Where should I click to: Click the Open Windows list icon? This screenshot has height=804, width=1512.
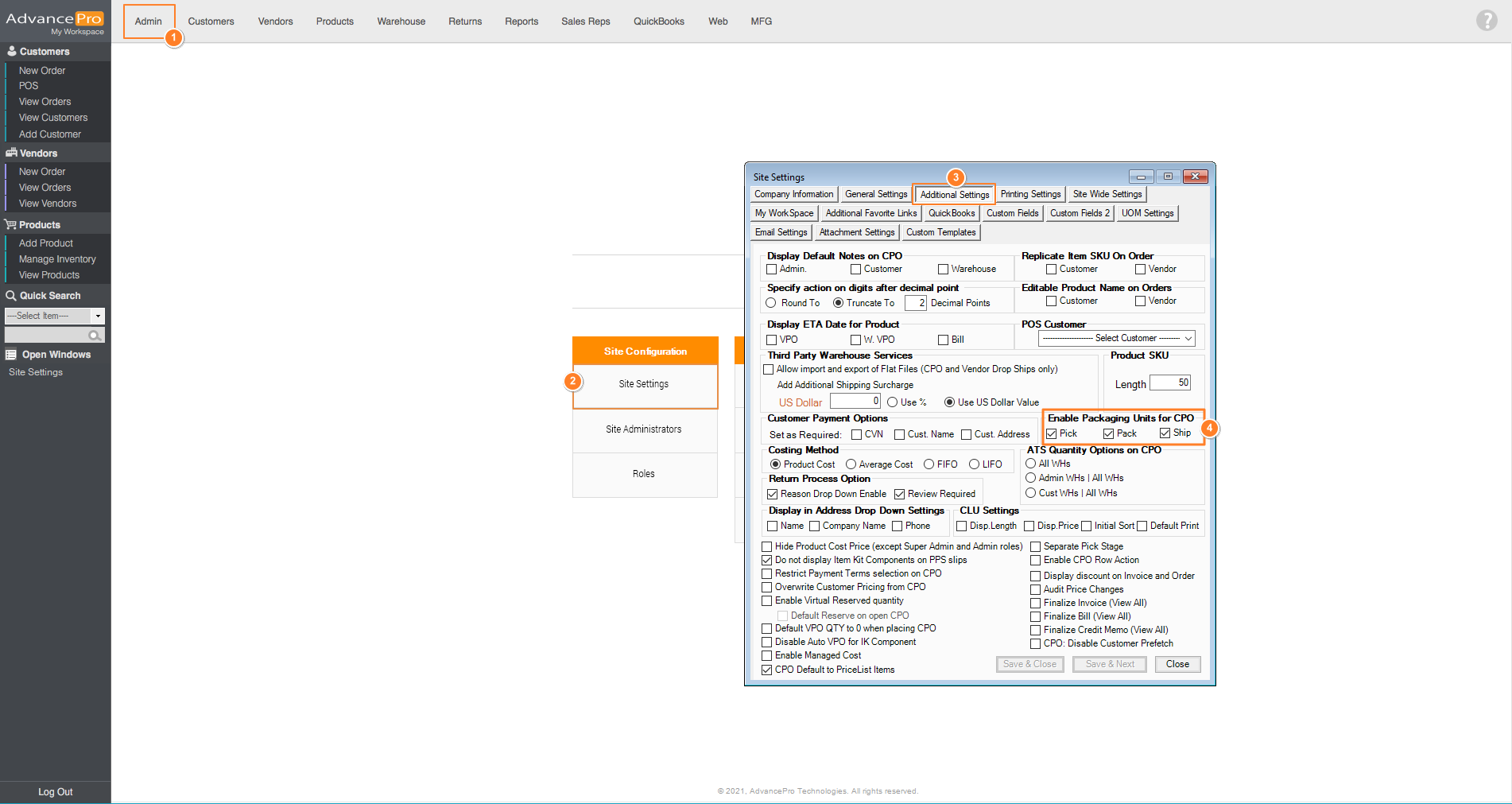coord(11,355)
